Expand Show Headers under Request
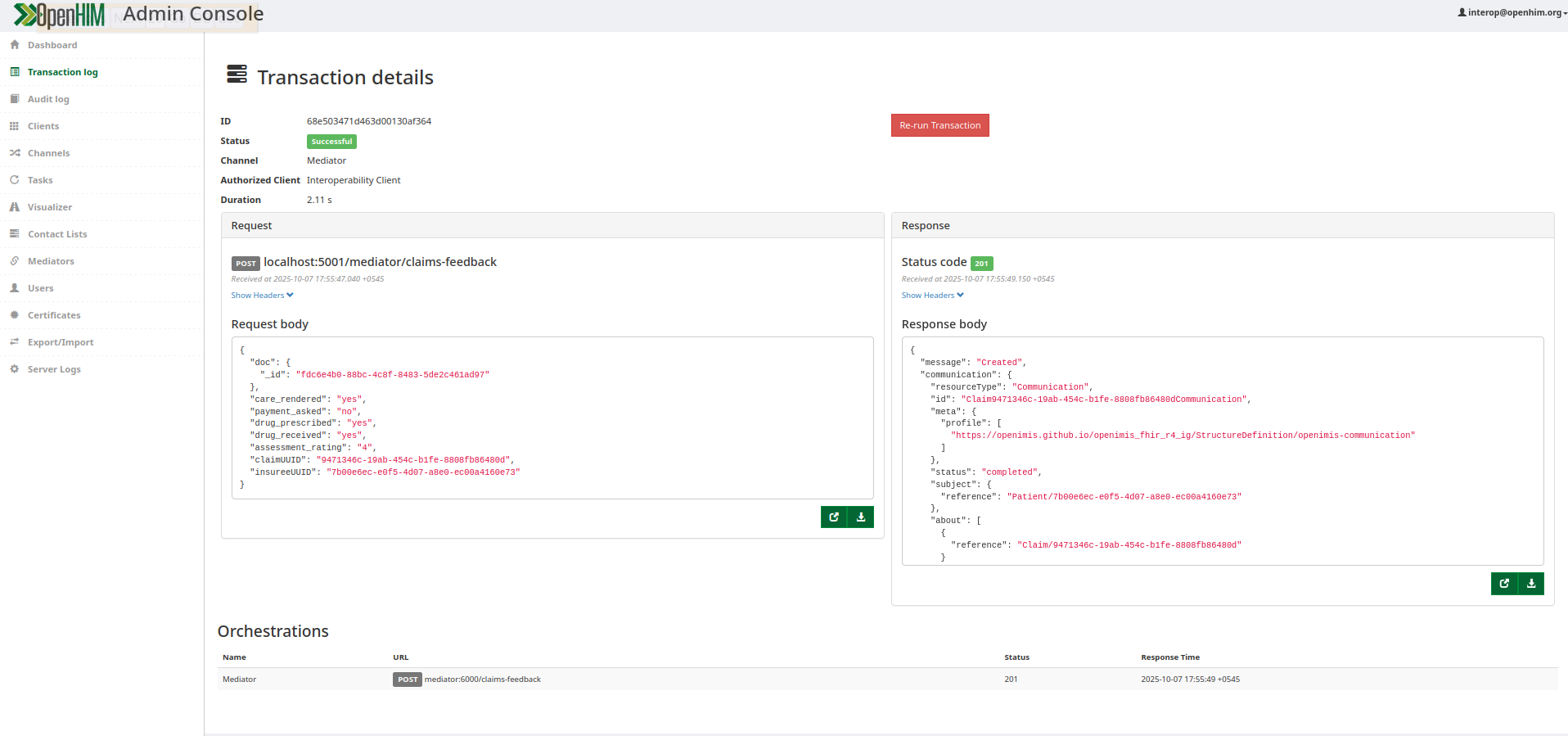 (x=262, y=296)
